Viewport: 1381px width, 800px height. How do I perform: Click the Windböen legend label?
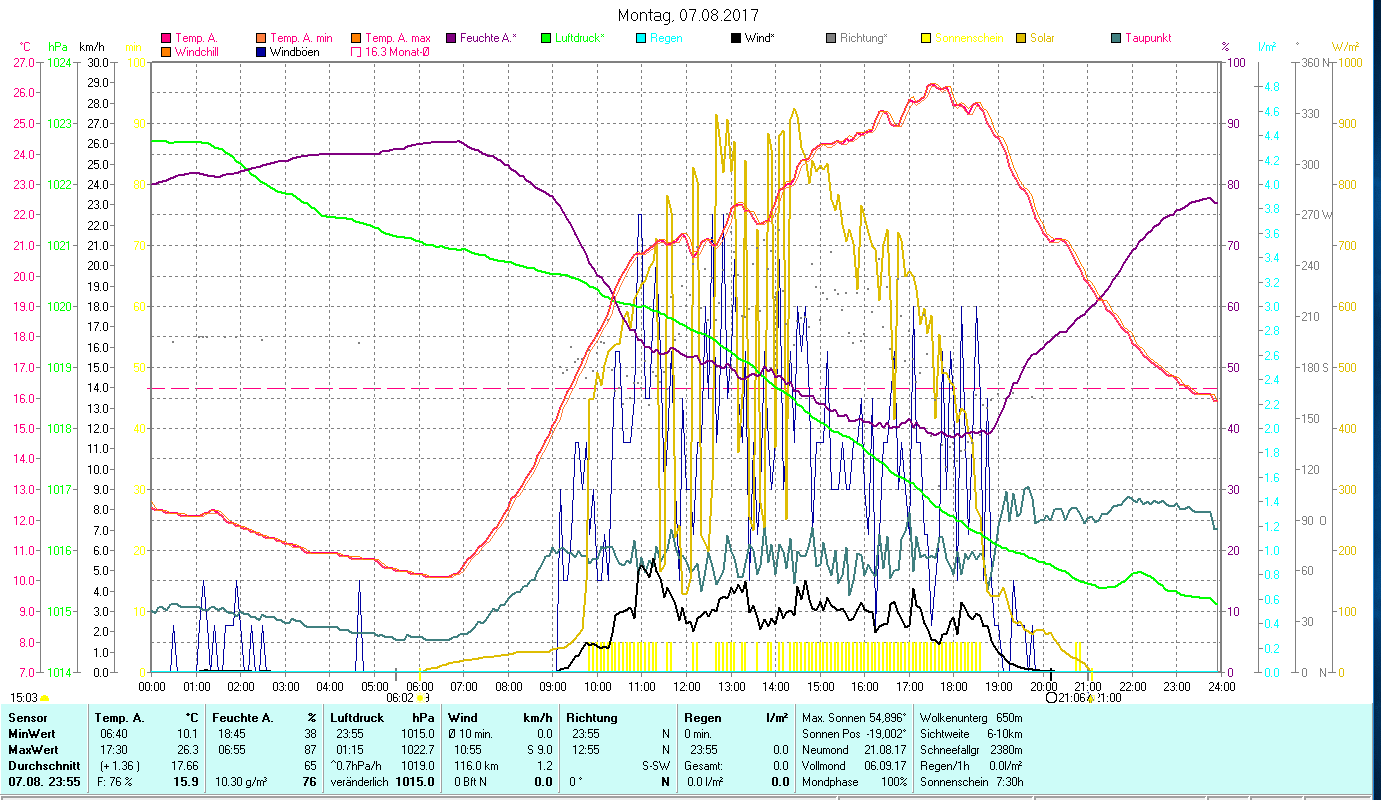295,52
